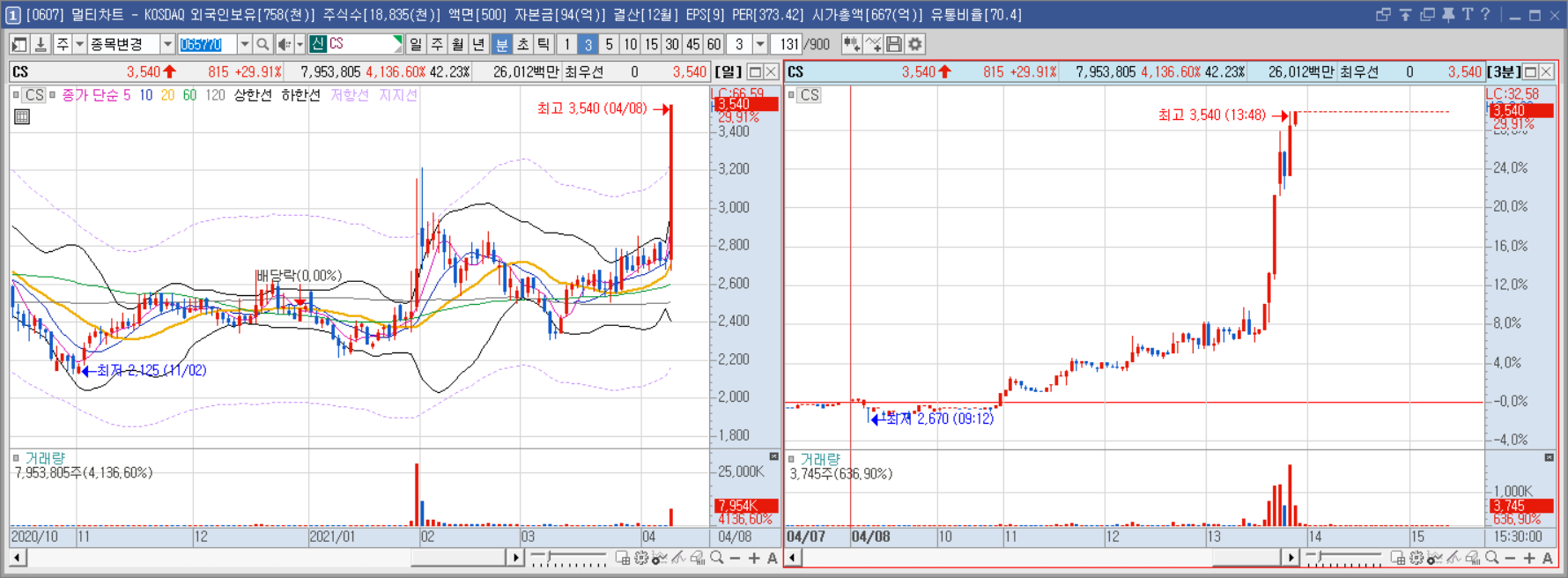This screenshot has width=1568, height=578.
Task: Select the 45 minute interval button
Action: click(693, 44)
